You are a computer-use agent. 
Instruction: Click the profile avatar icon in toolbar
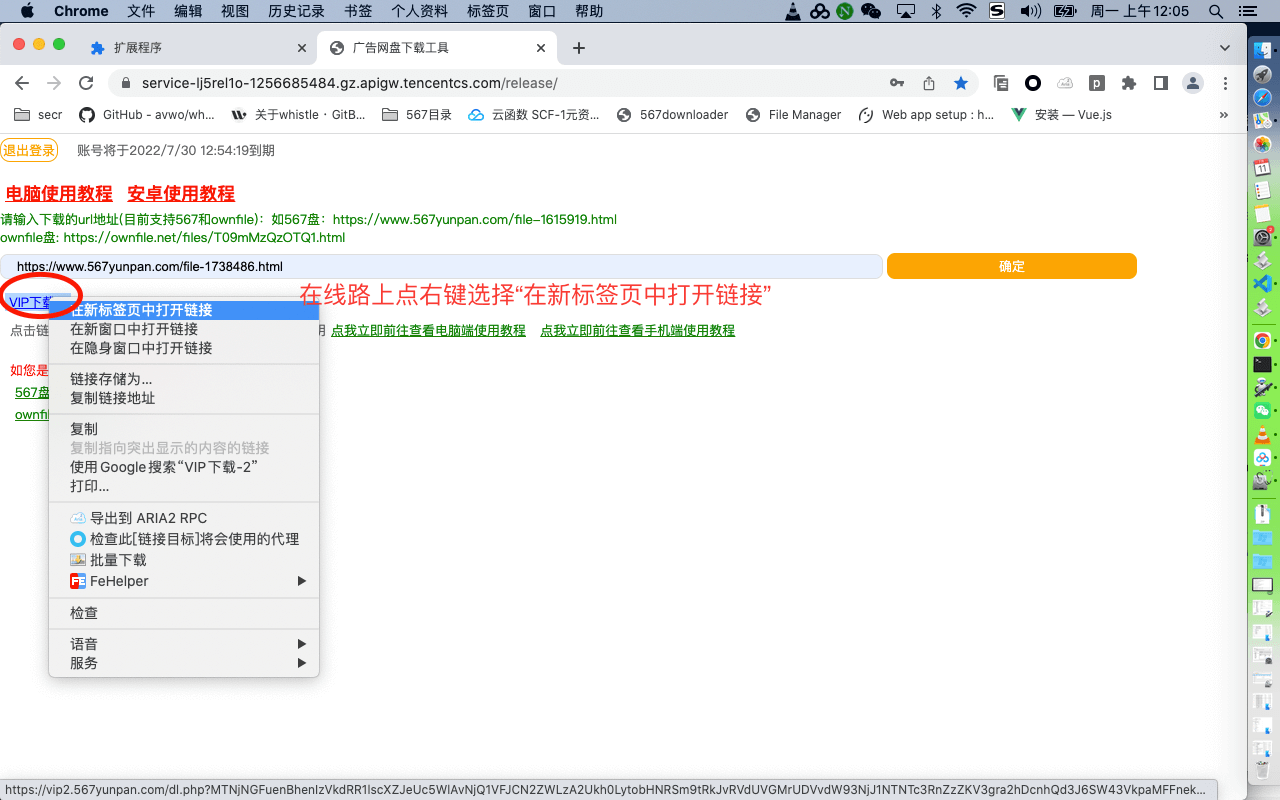tap(1192, 83)
